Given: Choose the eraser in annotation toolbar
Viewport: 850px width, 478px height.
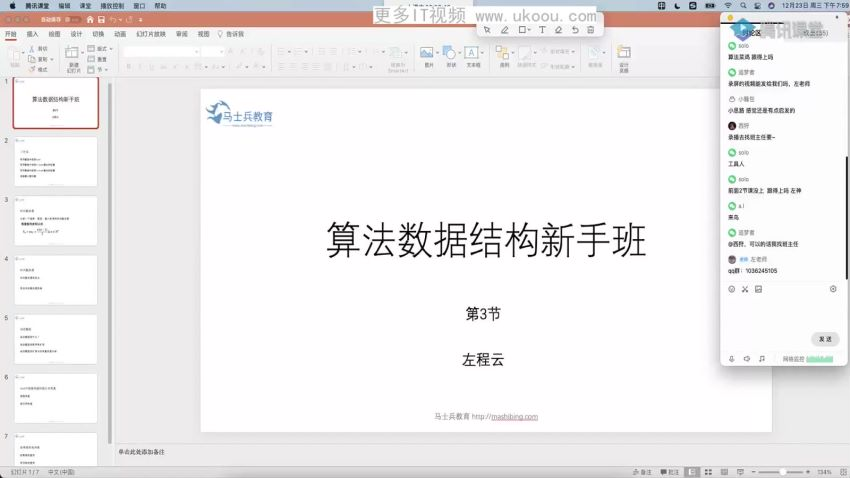Looking at the screenshot, I should point(558,30).
